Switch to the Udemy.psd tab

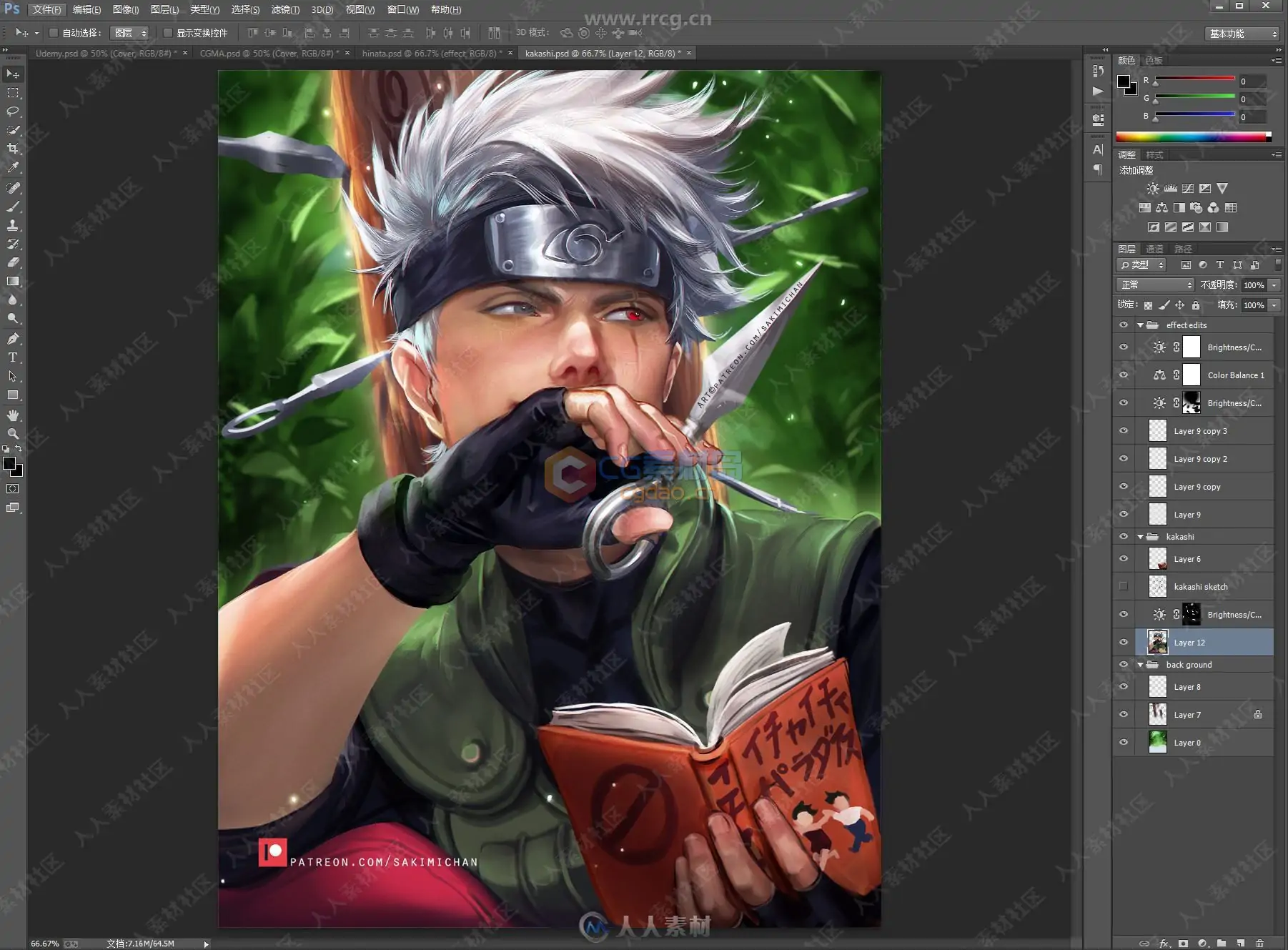click(x=106, y=54)
